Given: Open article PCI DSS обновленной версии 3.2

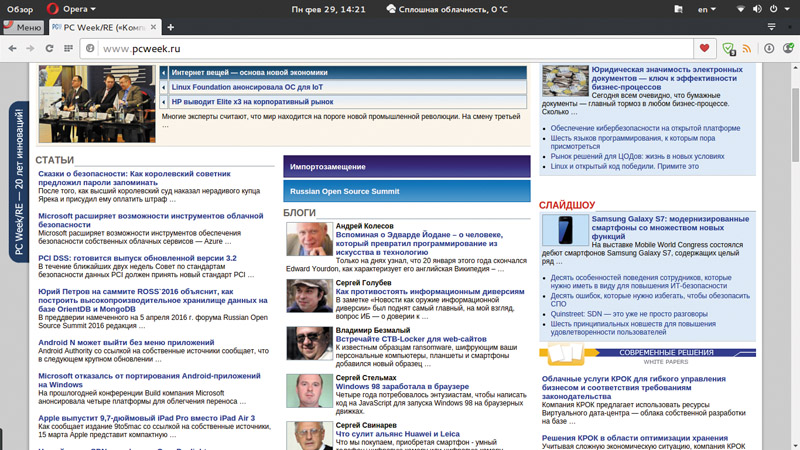Looking at the screenshot, I should [x=137, y=258].
